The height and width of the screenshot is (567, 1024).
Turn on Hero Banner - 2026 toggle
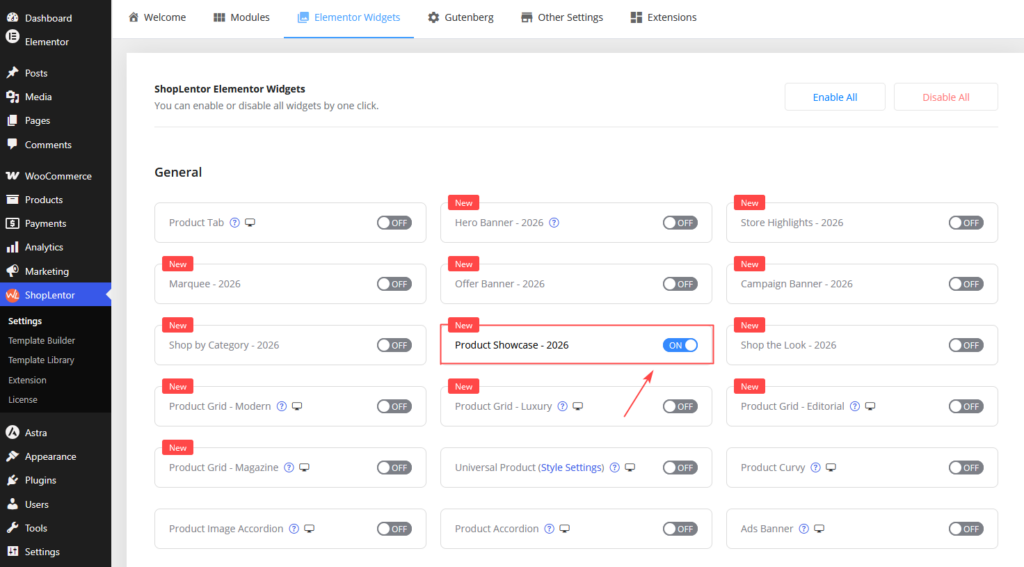(x=680, y=223)
